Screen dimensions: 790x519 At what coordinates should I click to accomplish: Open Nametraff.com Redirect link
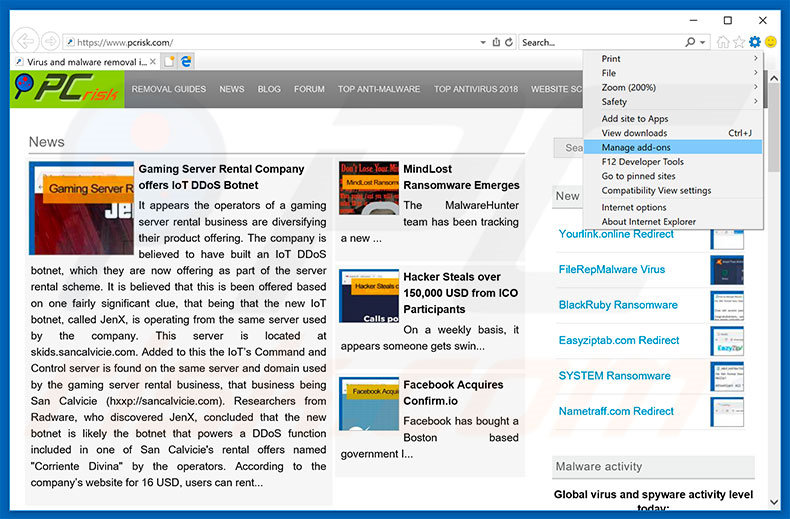616,411
